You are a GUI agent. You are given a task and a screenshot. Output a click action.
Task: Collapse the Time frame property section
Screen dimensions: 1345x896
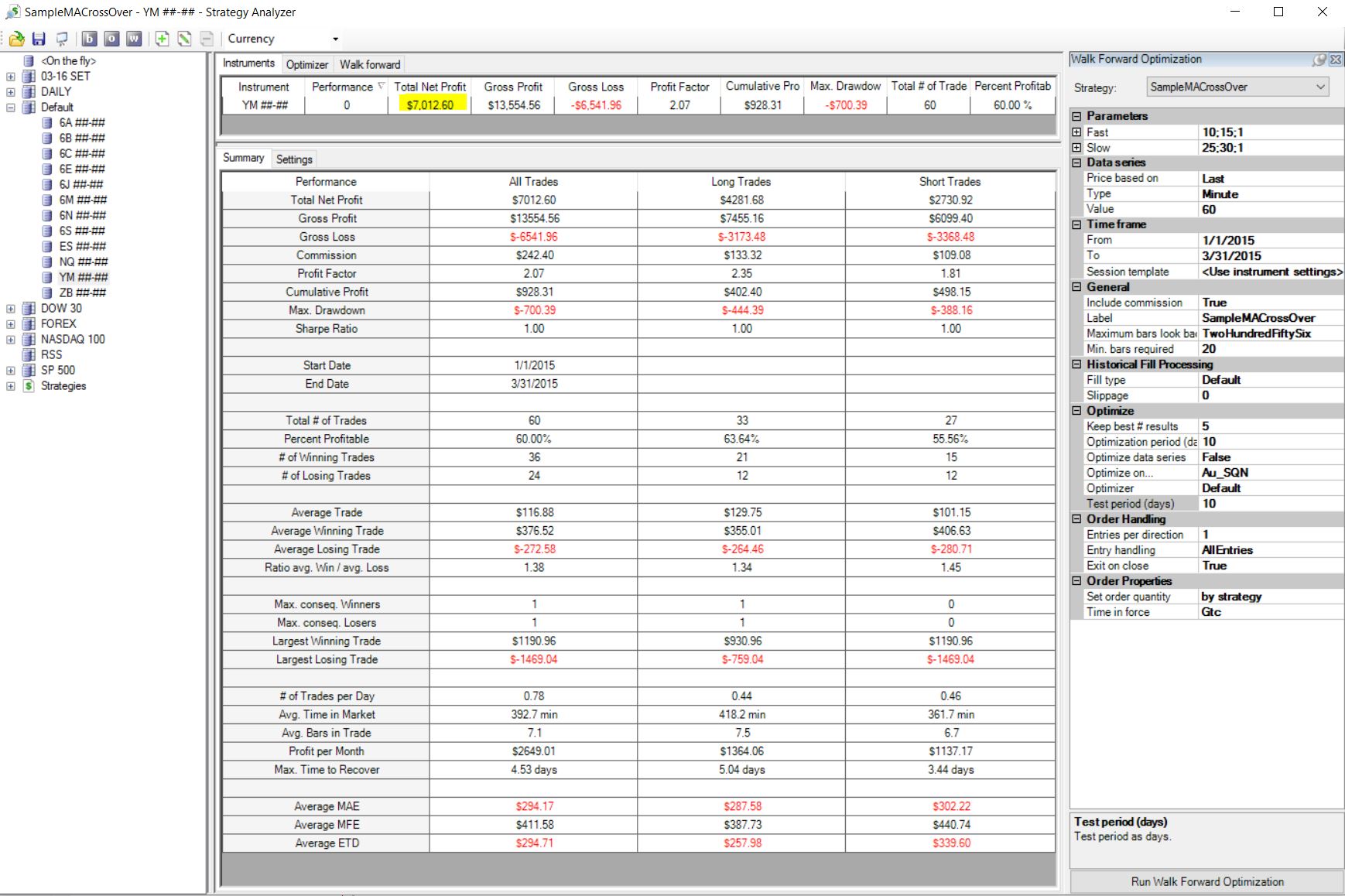(1076, 224)
